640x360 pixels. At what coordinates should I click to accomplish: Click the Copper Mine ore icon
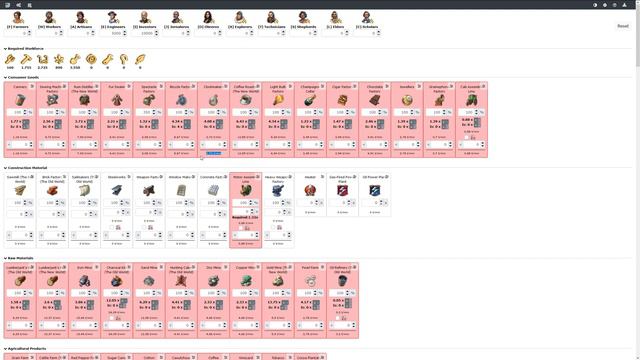[x=246, y=281]
